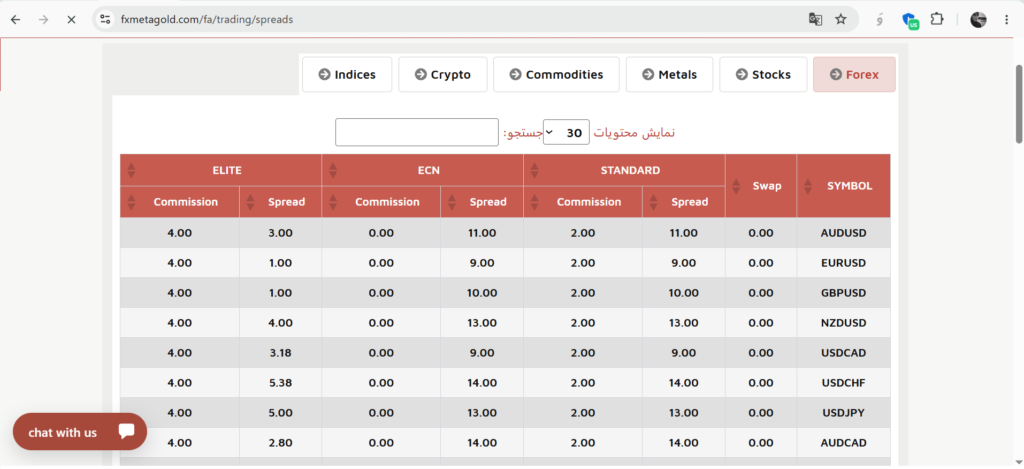The image size is (1024, 469).
Task: Open the browser extensions puzzle icon
Action: click(936, 20)
